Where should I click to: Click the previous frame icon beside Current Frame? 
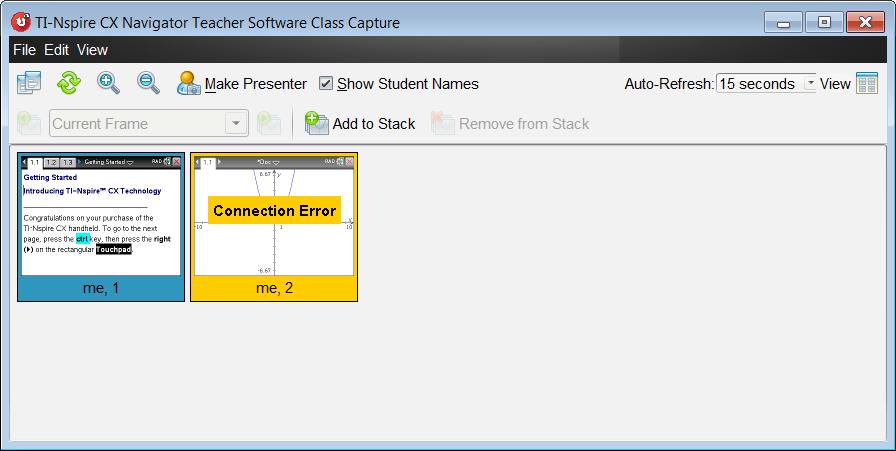(29, 123)
